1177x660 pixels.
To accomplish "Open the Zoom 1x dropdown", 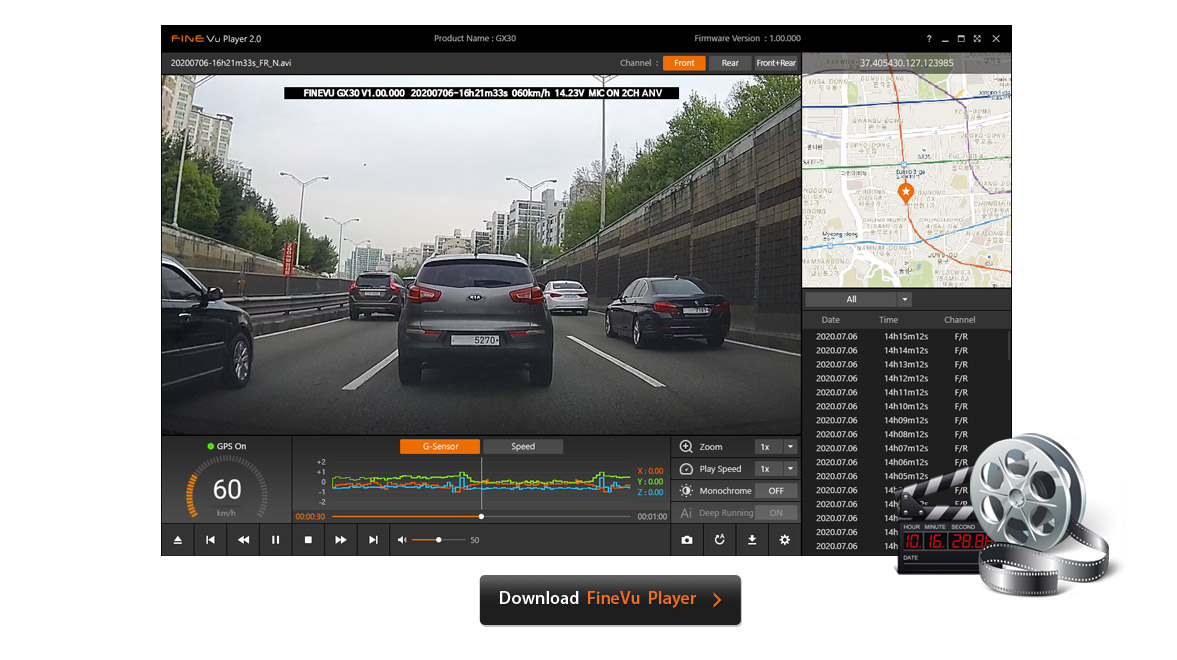I will pyautogui.click(x=776, y=447).
